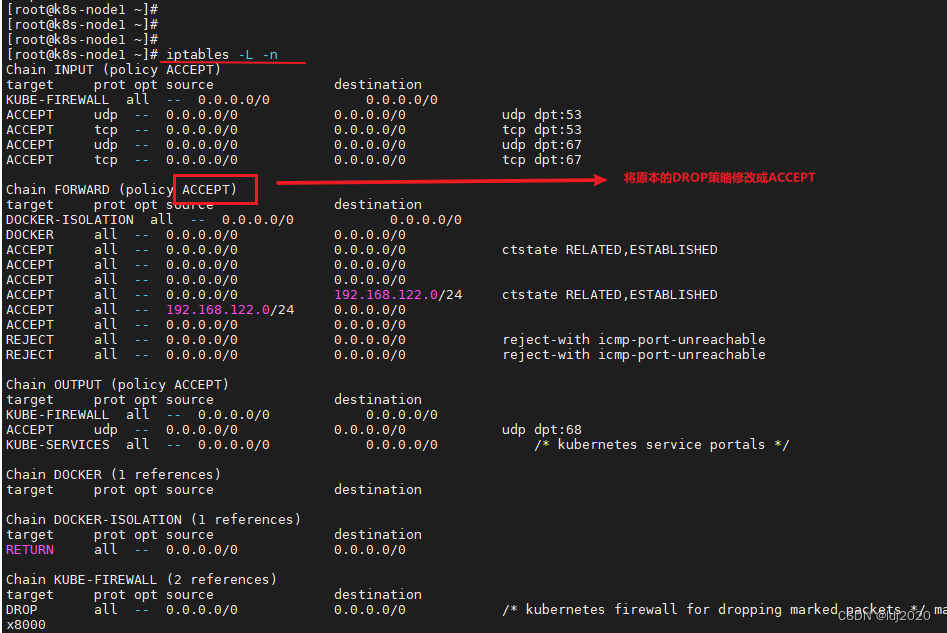This screenshot has height=633, width=947.
Task: Click the red-boxed ACCEPT policy in the FORWARD chain
Action: pyautogui.click(x=209, y=189)
